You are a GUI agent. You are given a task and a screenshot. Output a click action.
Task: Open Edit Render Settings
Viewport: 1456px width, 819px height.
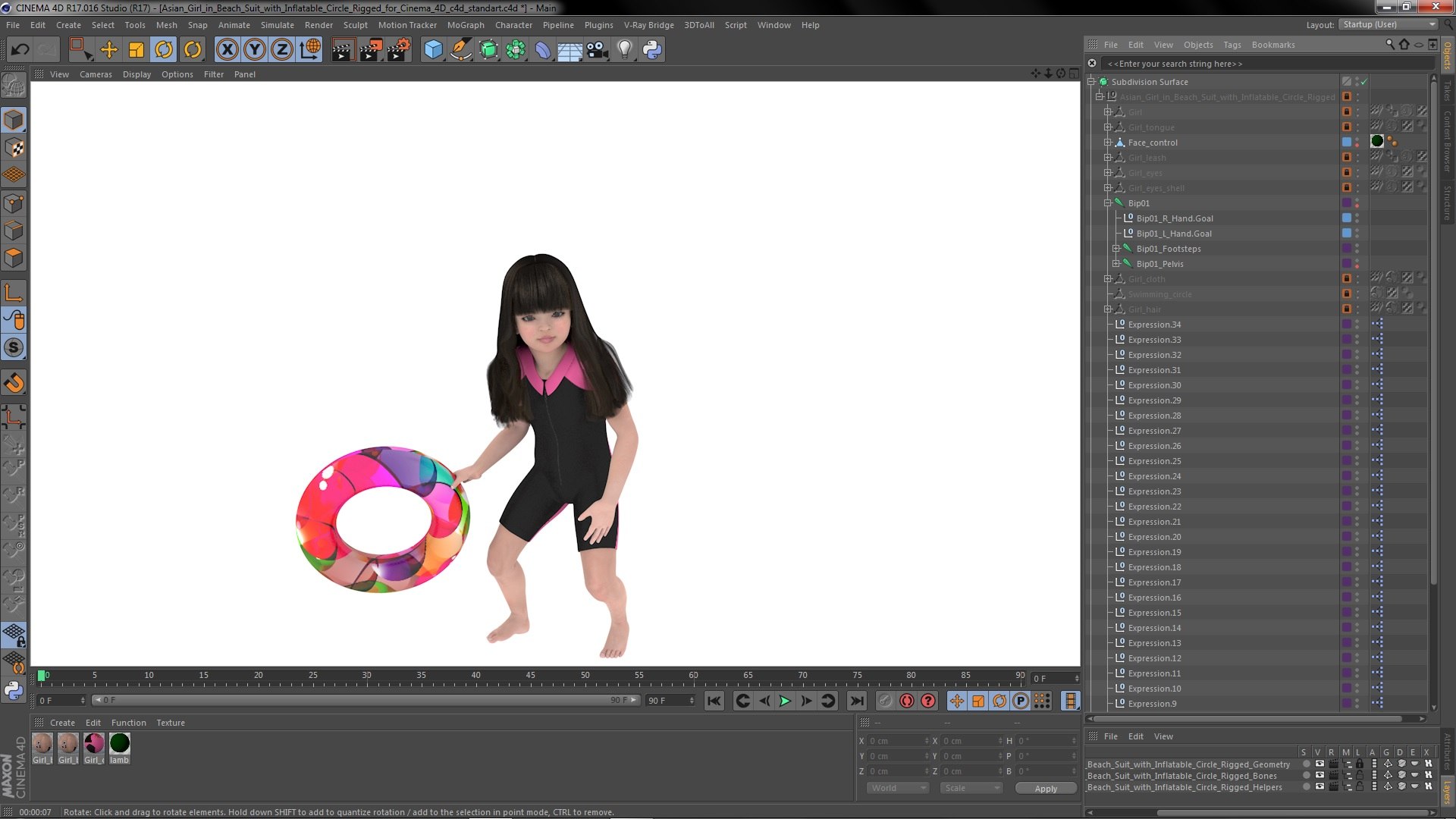(x=399, y=50)
